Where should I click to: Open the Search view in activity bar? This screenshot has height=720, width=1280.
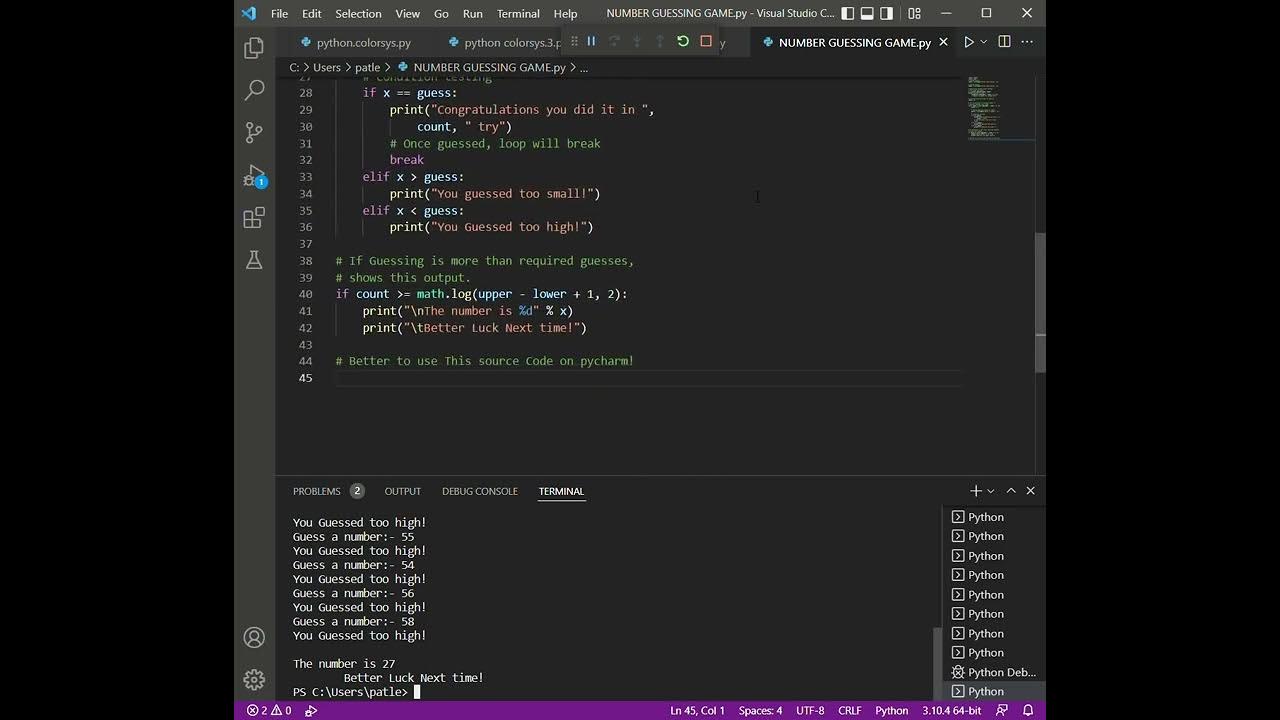pos(254,90)
